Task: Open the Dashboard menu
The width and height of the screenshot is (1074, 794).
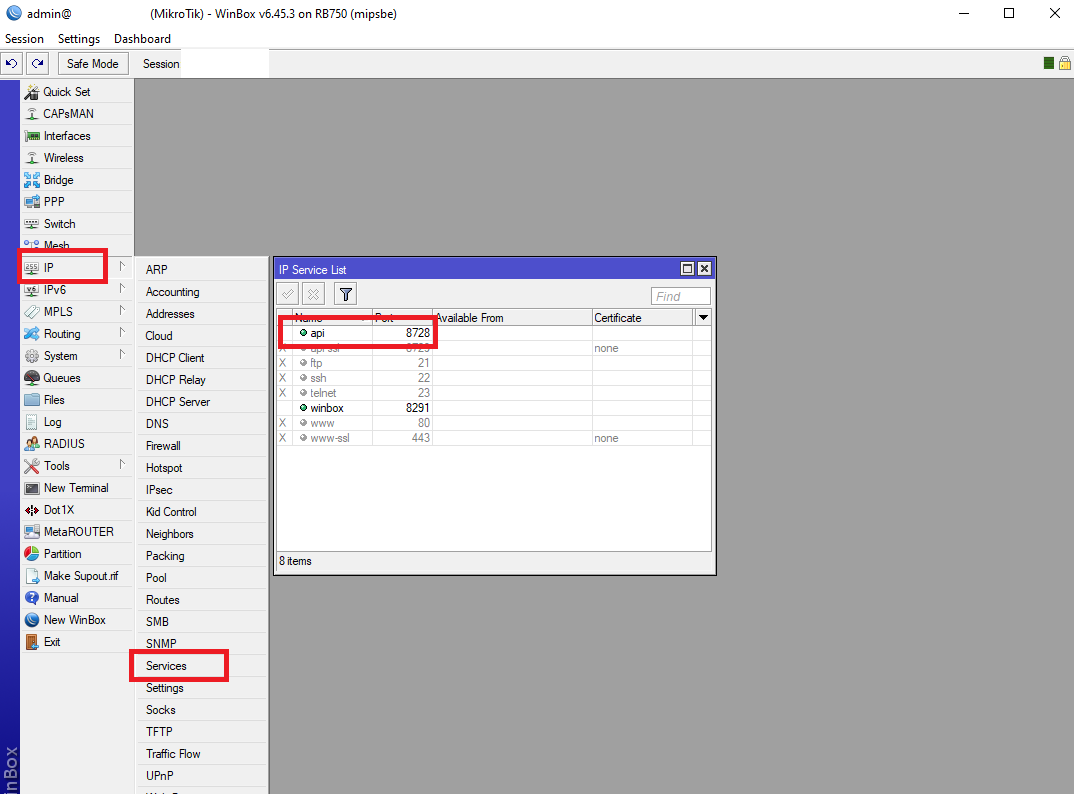Action: tap(142, 39)
